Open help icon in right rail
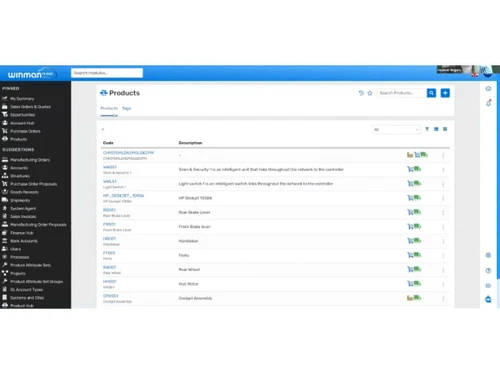 (x=488, y=270)
